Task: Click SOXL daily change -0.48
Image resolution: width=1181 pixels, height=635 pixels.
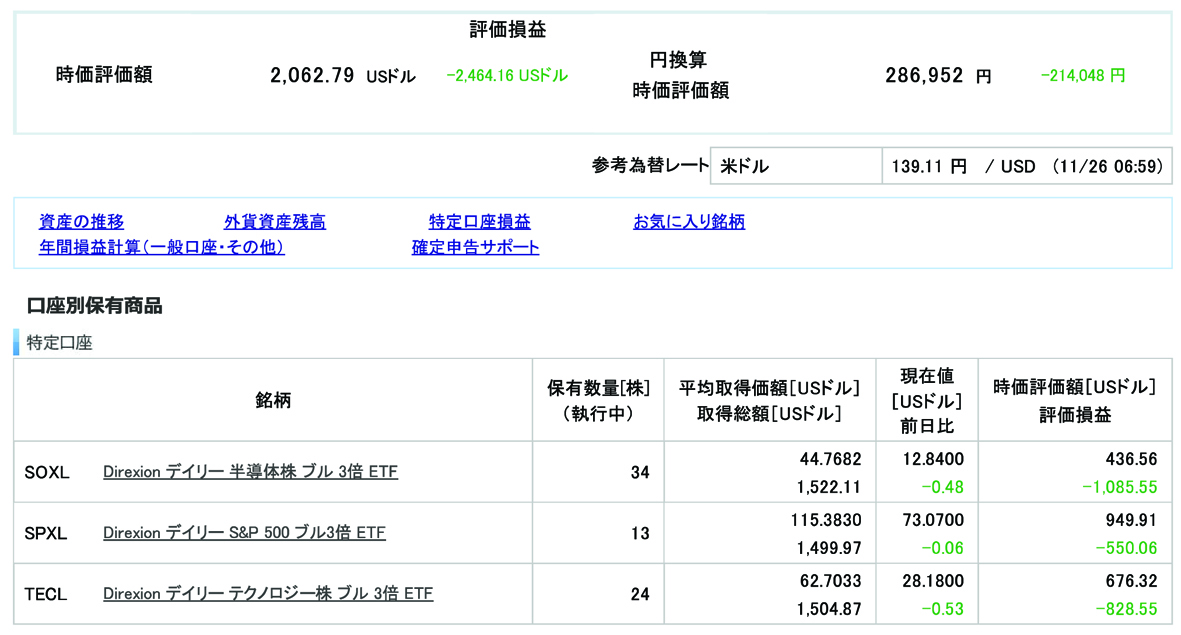Action: tap(942, 487)
